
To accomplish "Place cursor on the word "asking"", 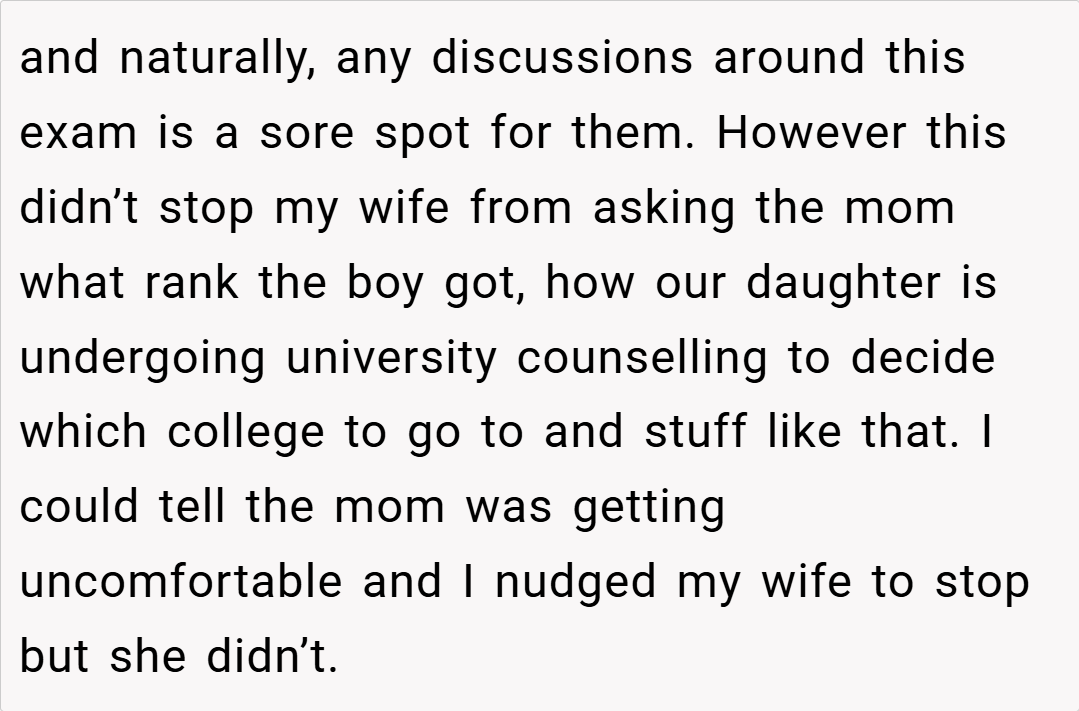I will 664,209.
